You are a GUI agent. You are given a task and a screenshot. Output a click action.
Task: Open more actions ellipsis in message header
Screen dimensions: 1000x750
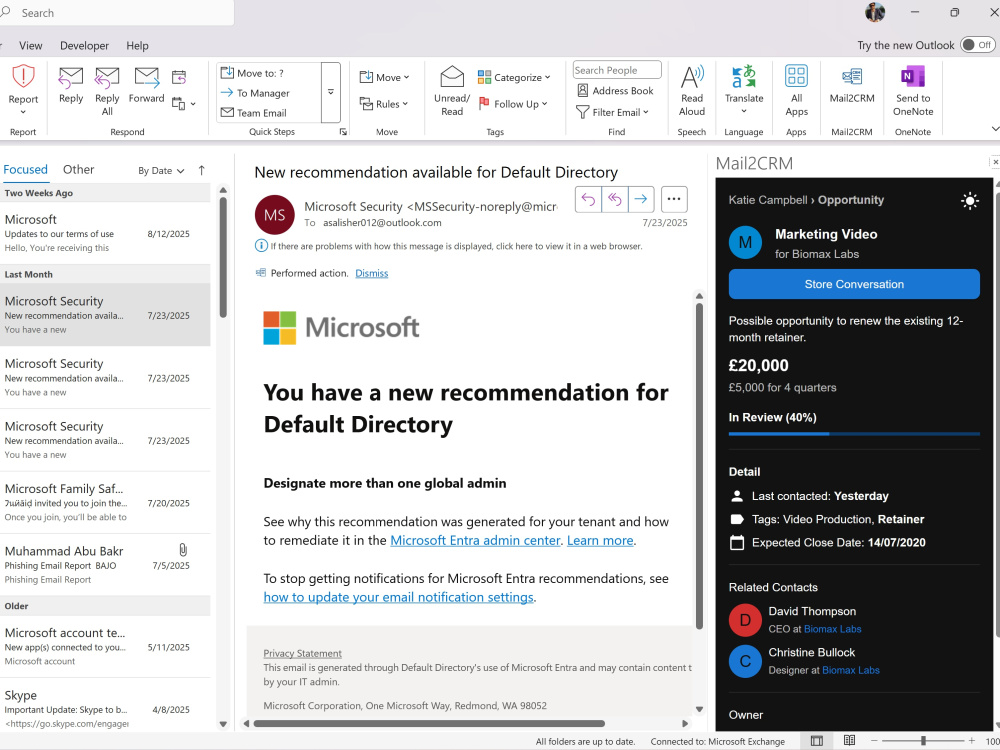coord(674,200)
